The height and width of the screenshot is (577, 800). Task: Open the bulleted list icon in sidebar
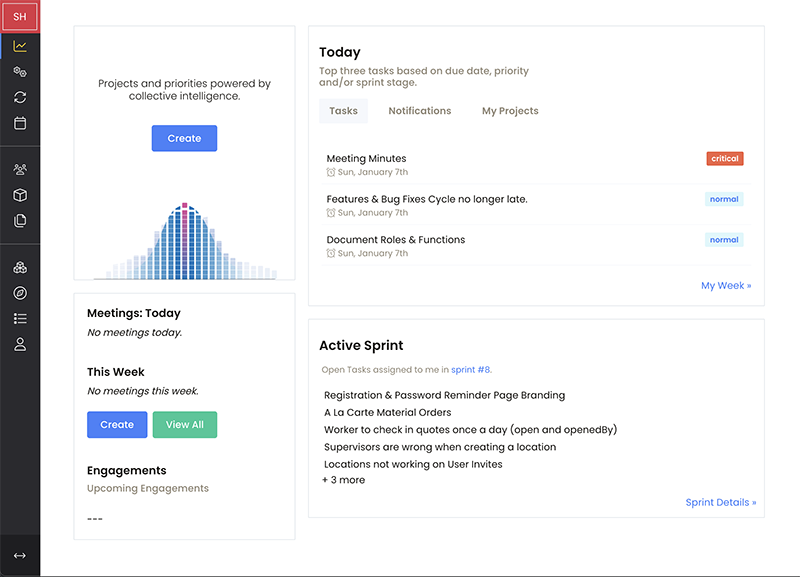20,319
